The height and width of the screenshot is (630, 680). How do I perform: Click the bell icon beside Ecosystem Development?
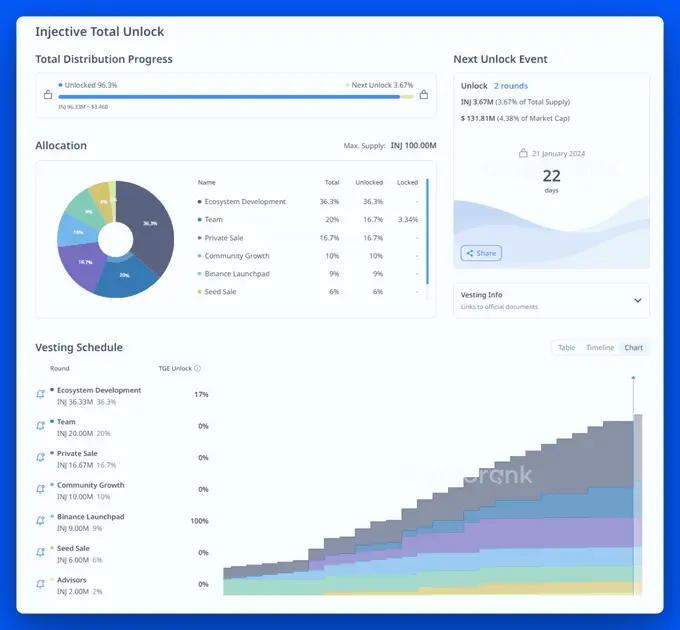pos(40,394)
